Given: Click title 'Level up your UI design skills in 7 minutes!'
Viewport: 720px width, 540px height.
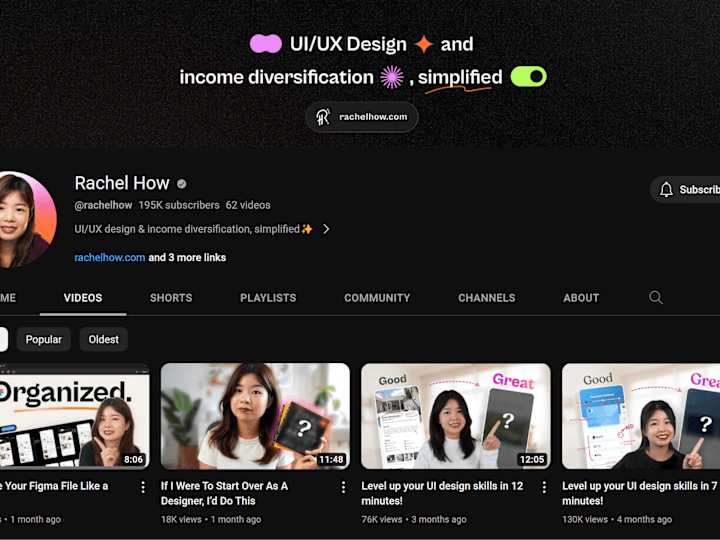Looking at the screenshot, I should click(x=640, y=493).
